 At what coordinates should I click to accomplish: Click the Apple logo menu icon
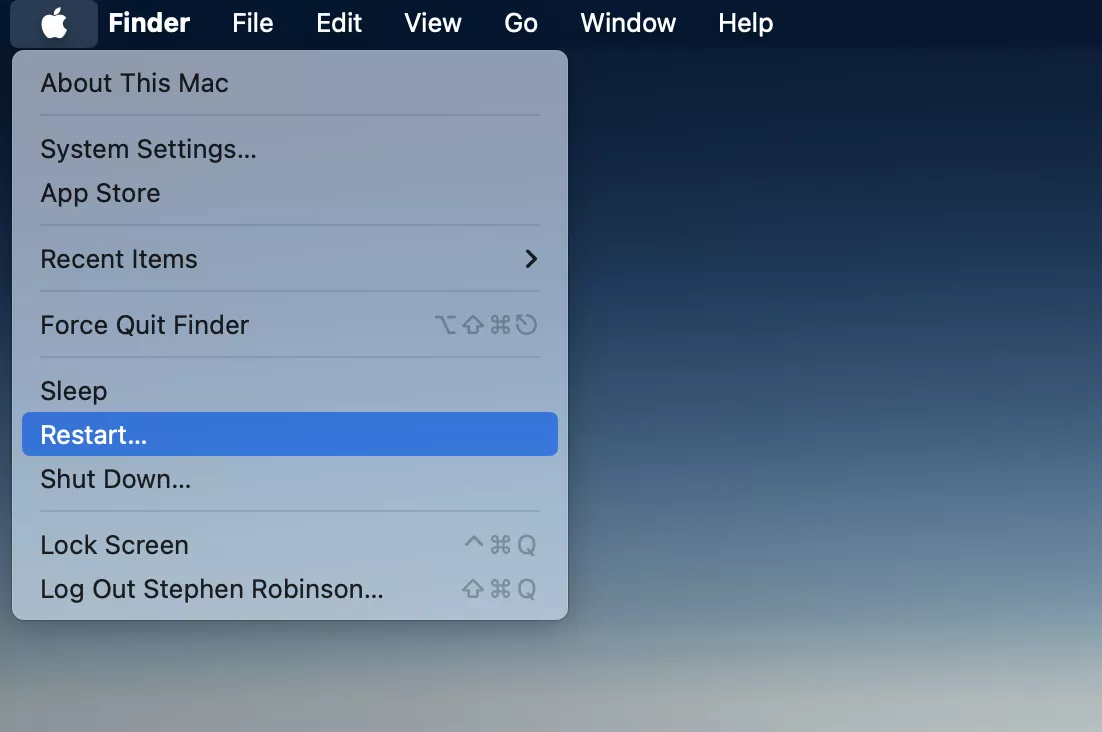click(54, 23)
